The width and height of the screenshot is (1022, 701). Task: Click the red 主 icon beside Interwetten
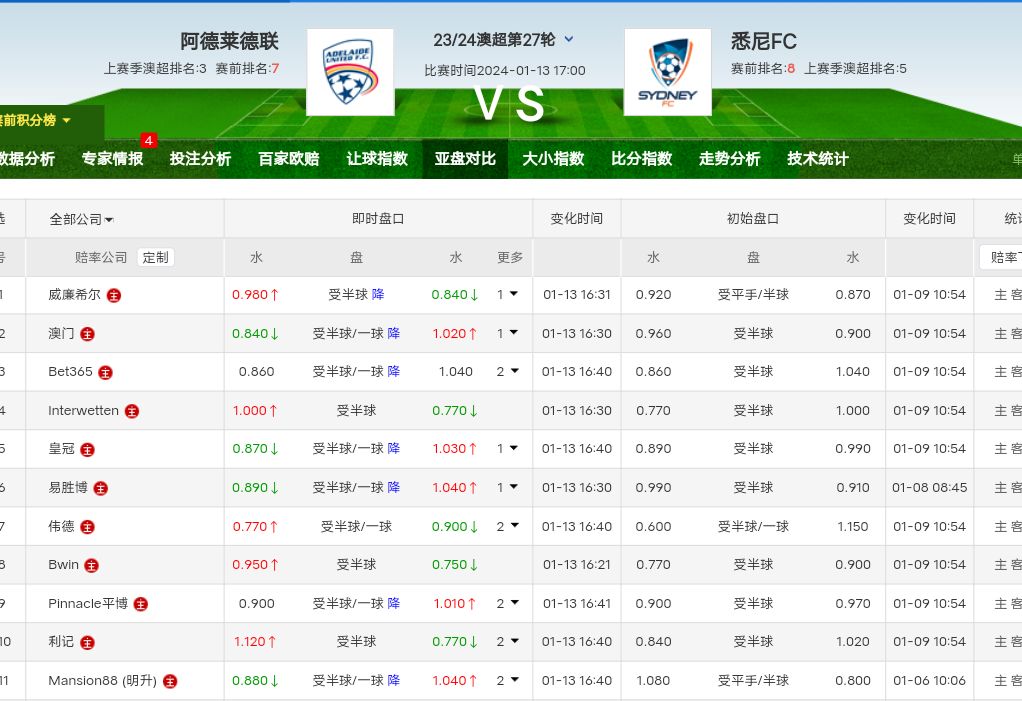(x=132, y=411)
